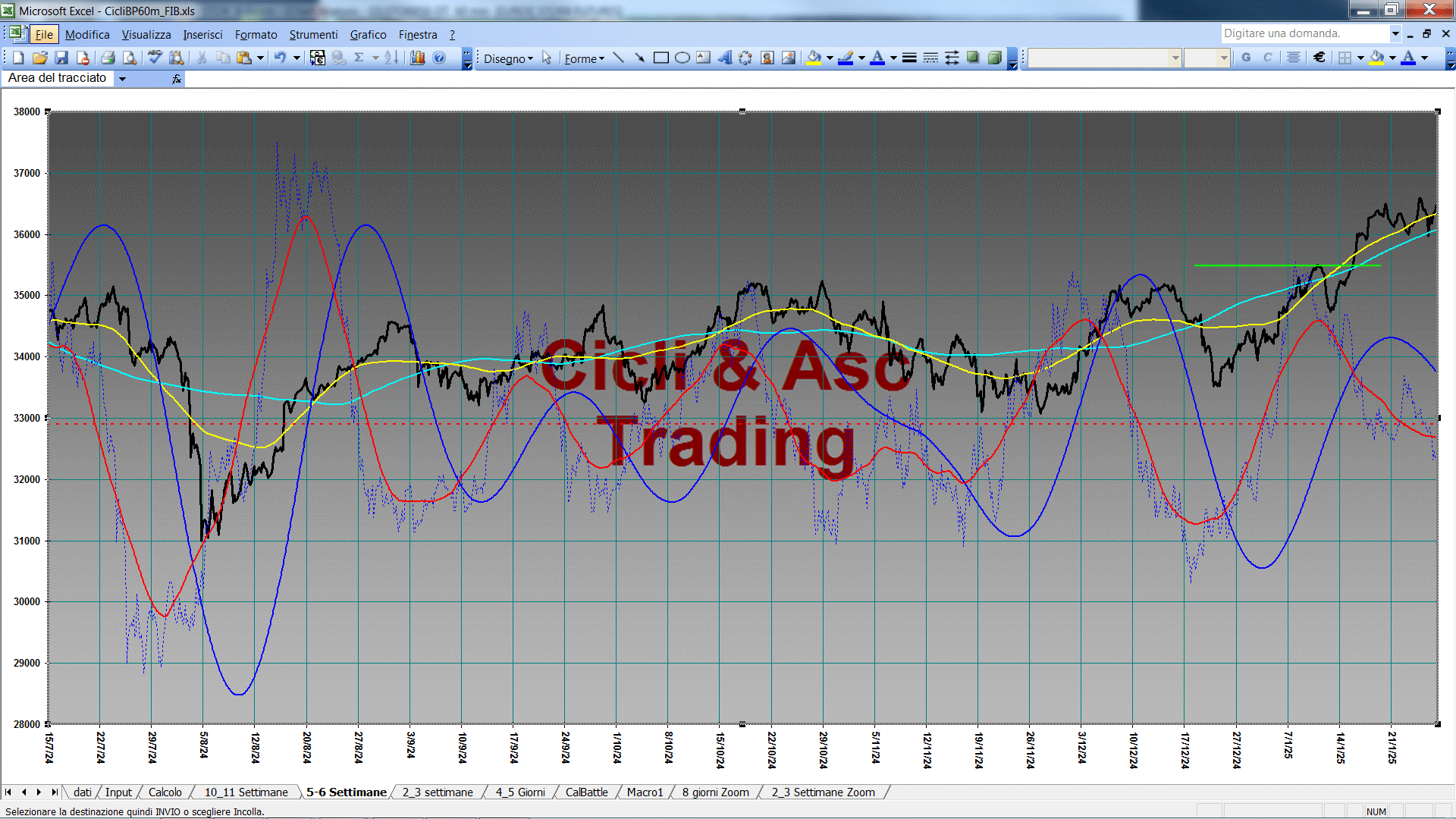Select the Select Objects arrow tool
Viewport: 1456px width, 819px height.
pos(547,58)
